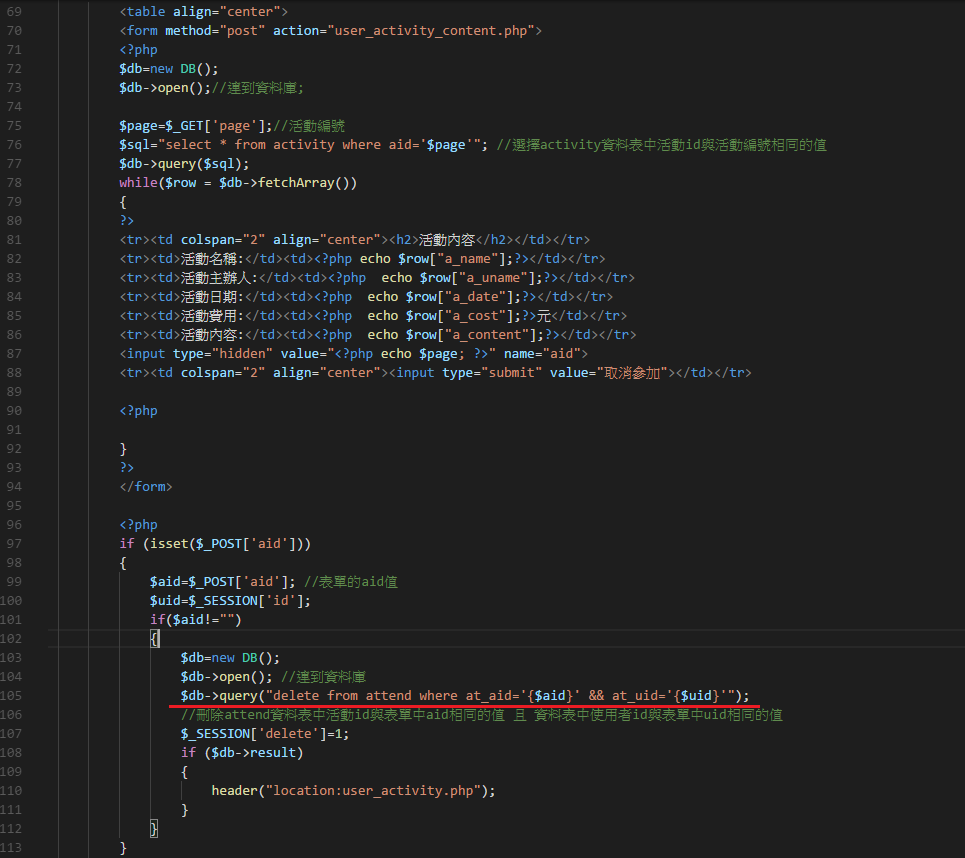Click the 活動主辦人 a_uname row line
This screenshot has height=858, width=965.
(377, 278)
